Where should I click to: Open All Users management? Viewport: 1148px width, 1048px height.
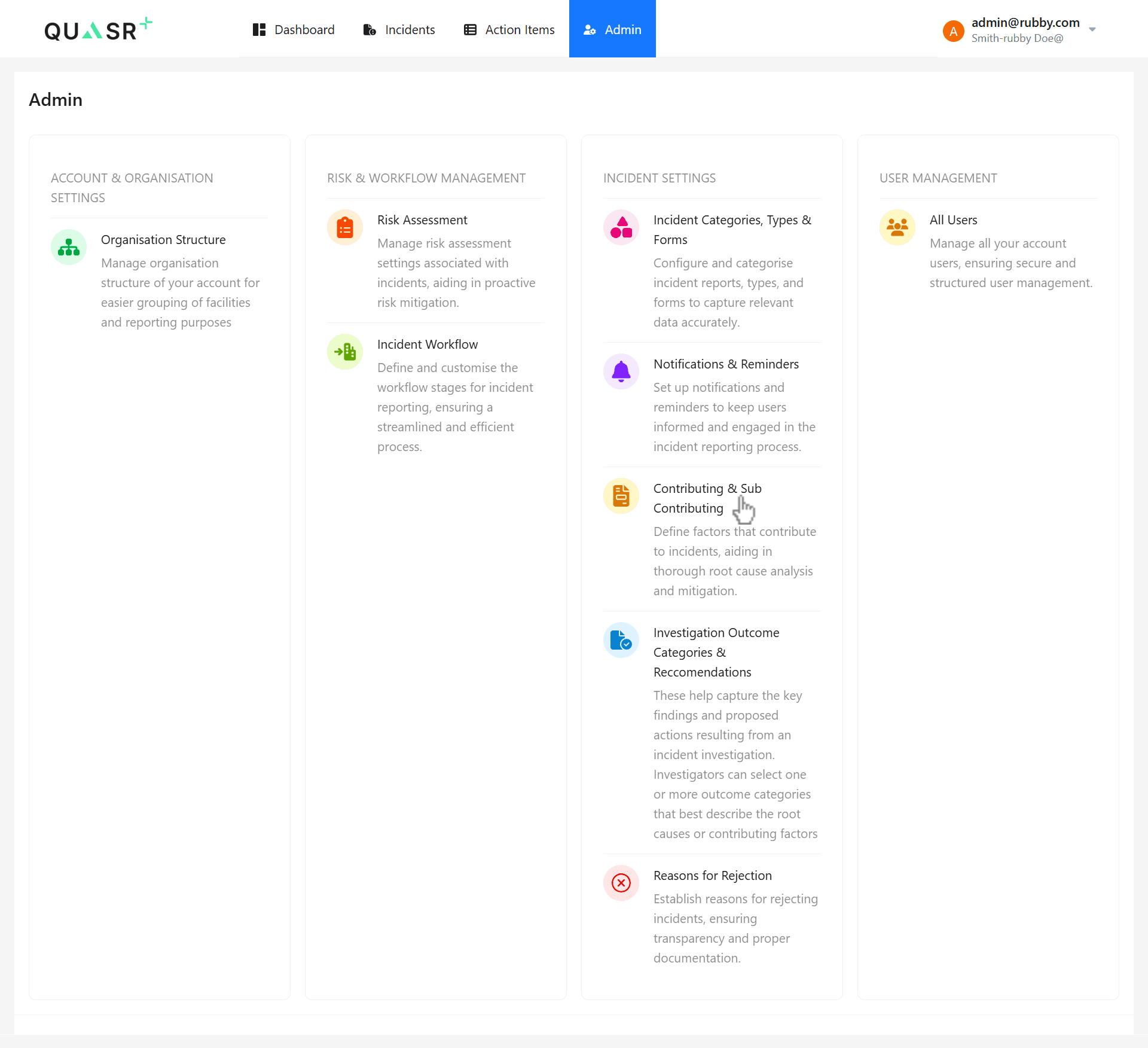(953, 220)
